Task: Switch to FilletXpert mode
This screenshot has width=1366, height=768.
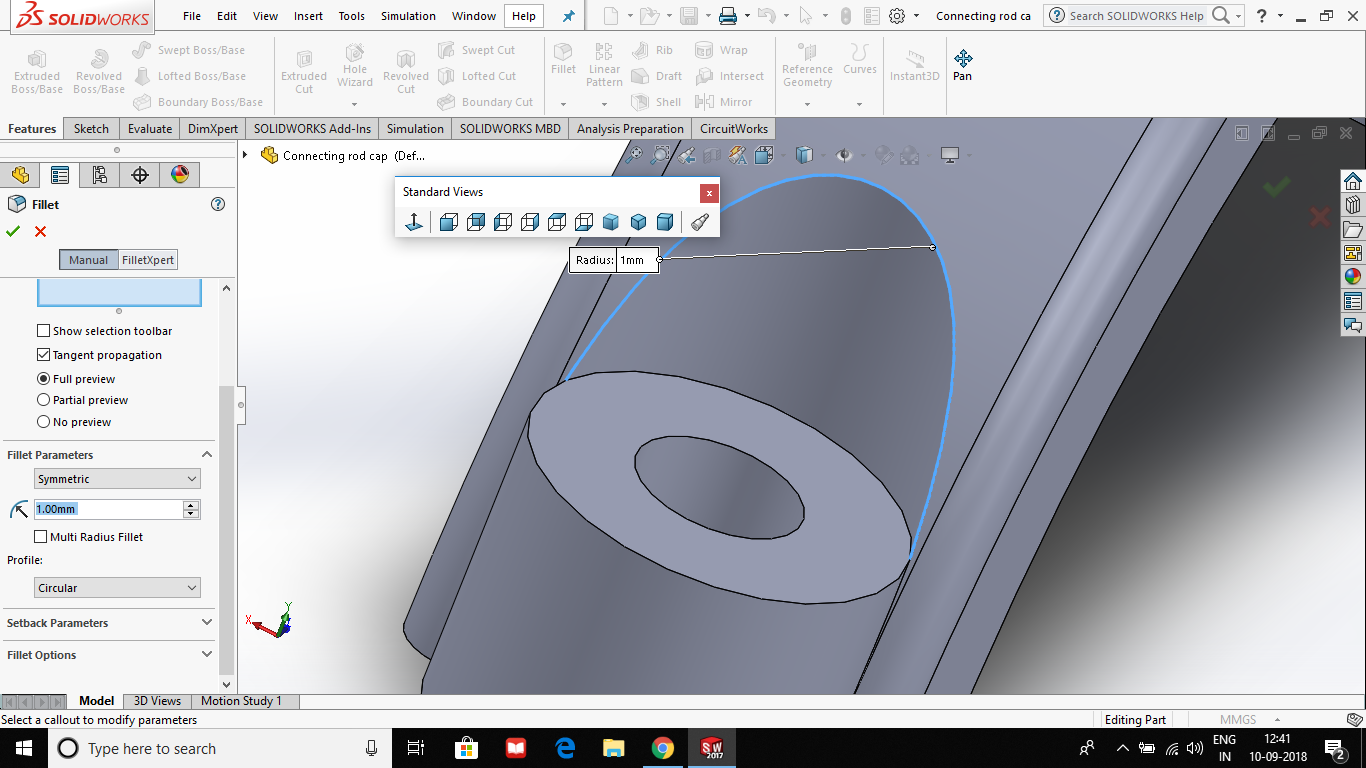Action: click(x=146, y=259)
